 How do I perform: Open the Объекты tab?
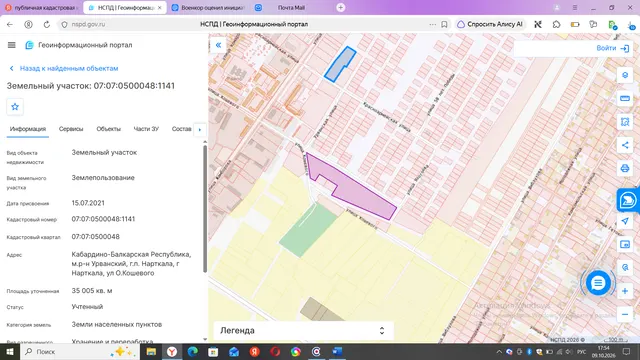(109, 129)
